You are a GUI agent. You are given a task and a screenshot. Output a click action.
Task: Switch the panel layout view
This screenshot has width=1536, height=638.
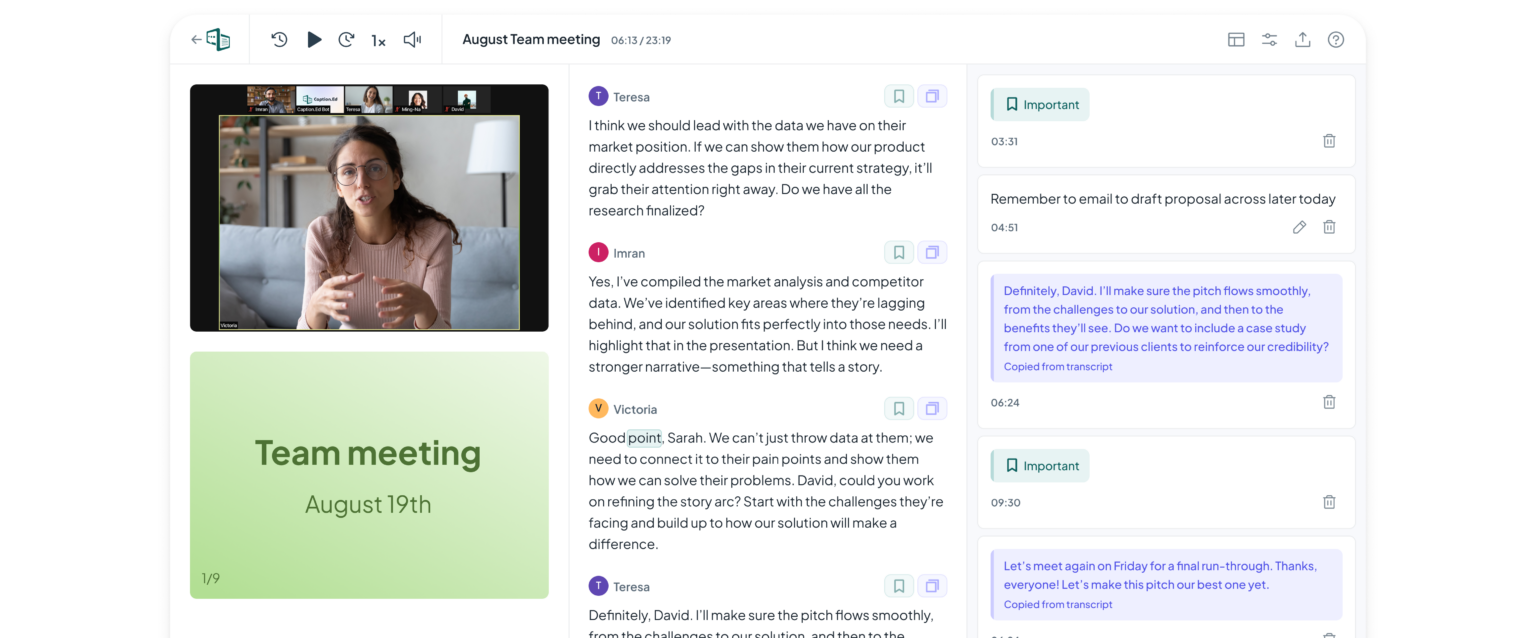coord(1236,39)
